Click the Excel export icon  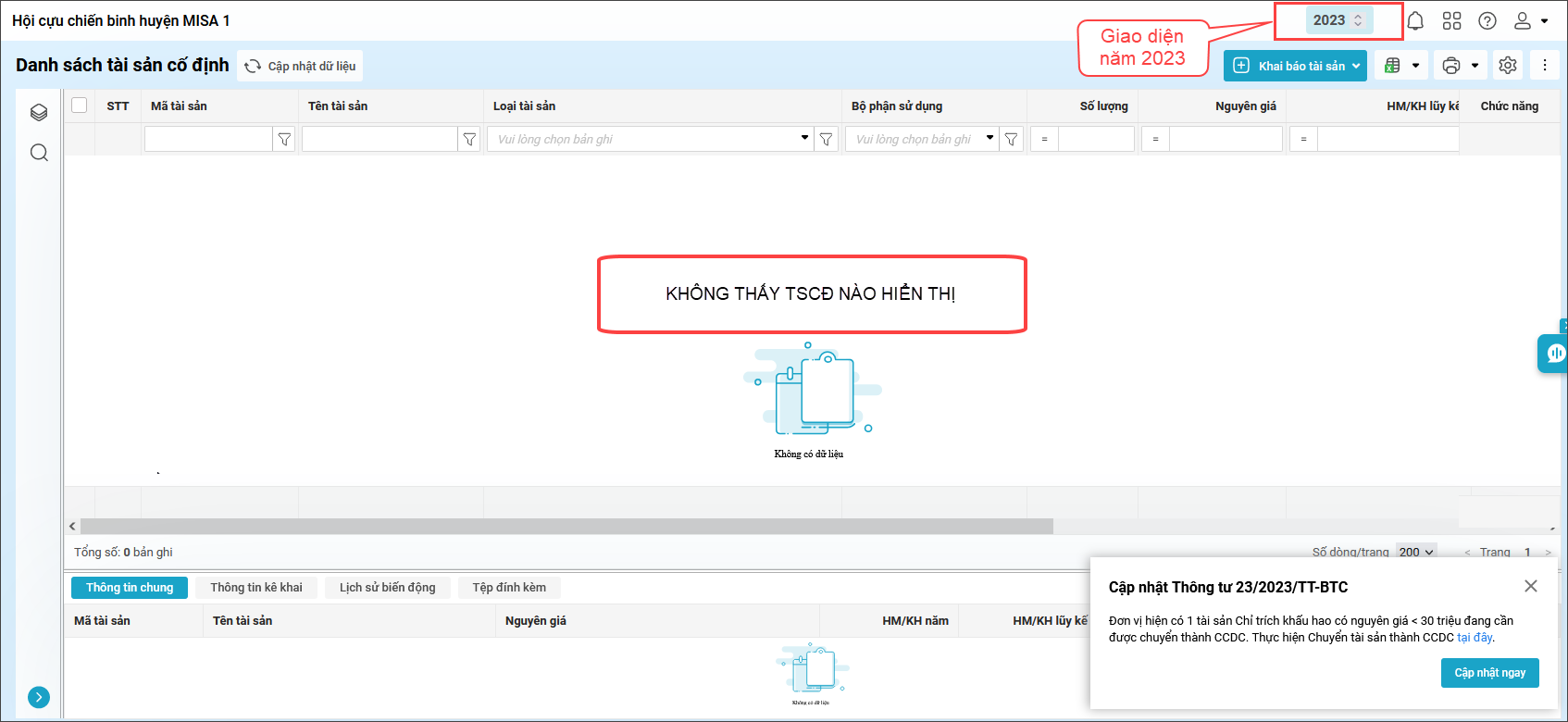pyautogui.click(x=1392, y=66)
